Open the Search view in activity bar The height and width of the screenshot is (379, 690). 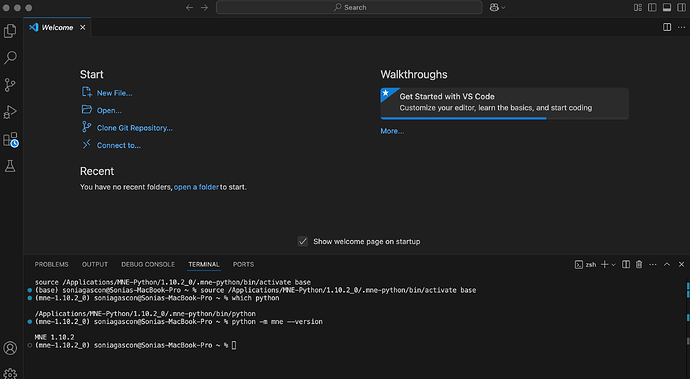click(x=10, y=58)
